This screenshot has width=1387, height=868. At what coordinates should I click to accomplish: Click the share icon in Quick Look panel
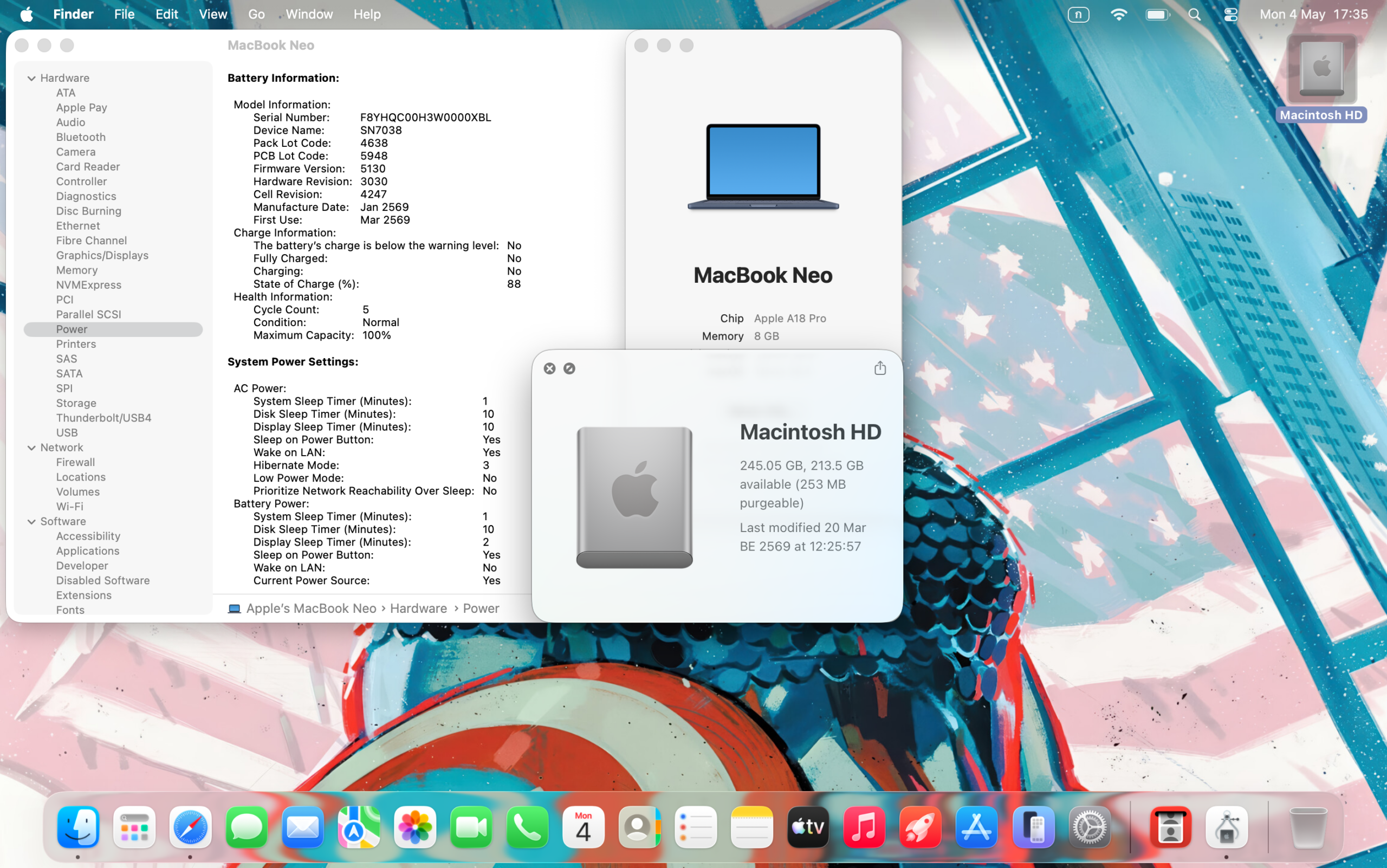(880, 368)
